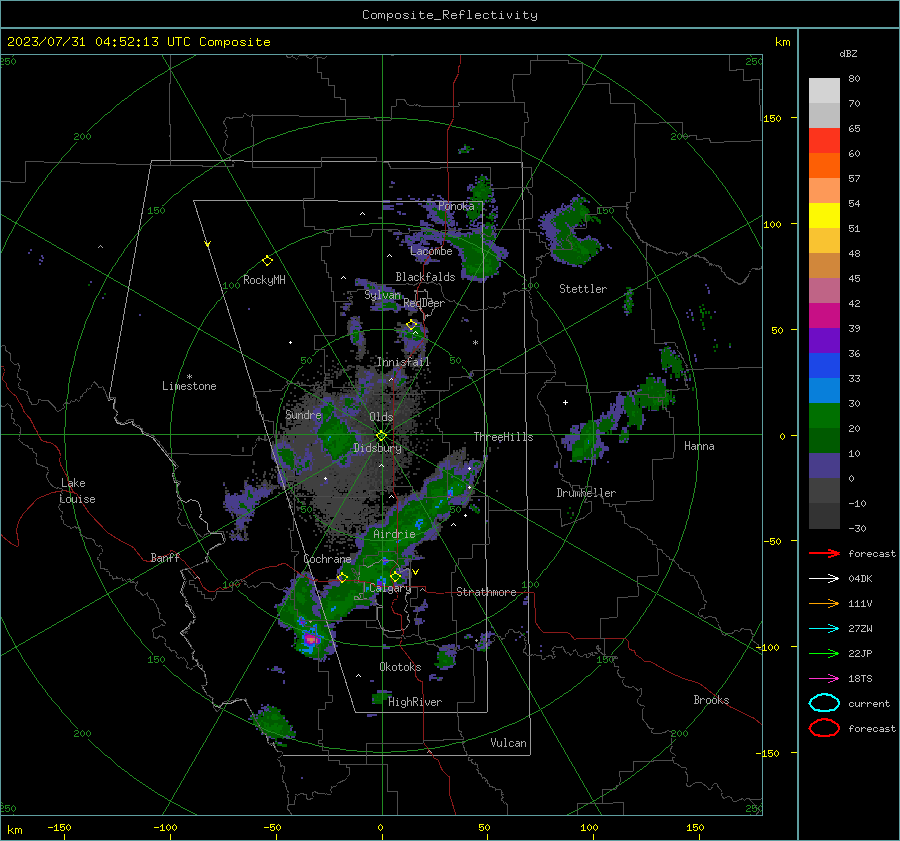Click the red forecast ellipse icon
The width and height of the screenshot is (900, 841).
coord(824,728)
